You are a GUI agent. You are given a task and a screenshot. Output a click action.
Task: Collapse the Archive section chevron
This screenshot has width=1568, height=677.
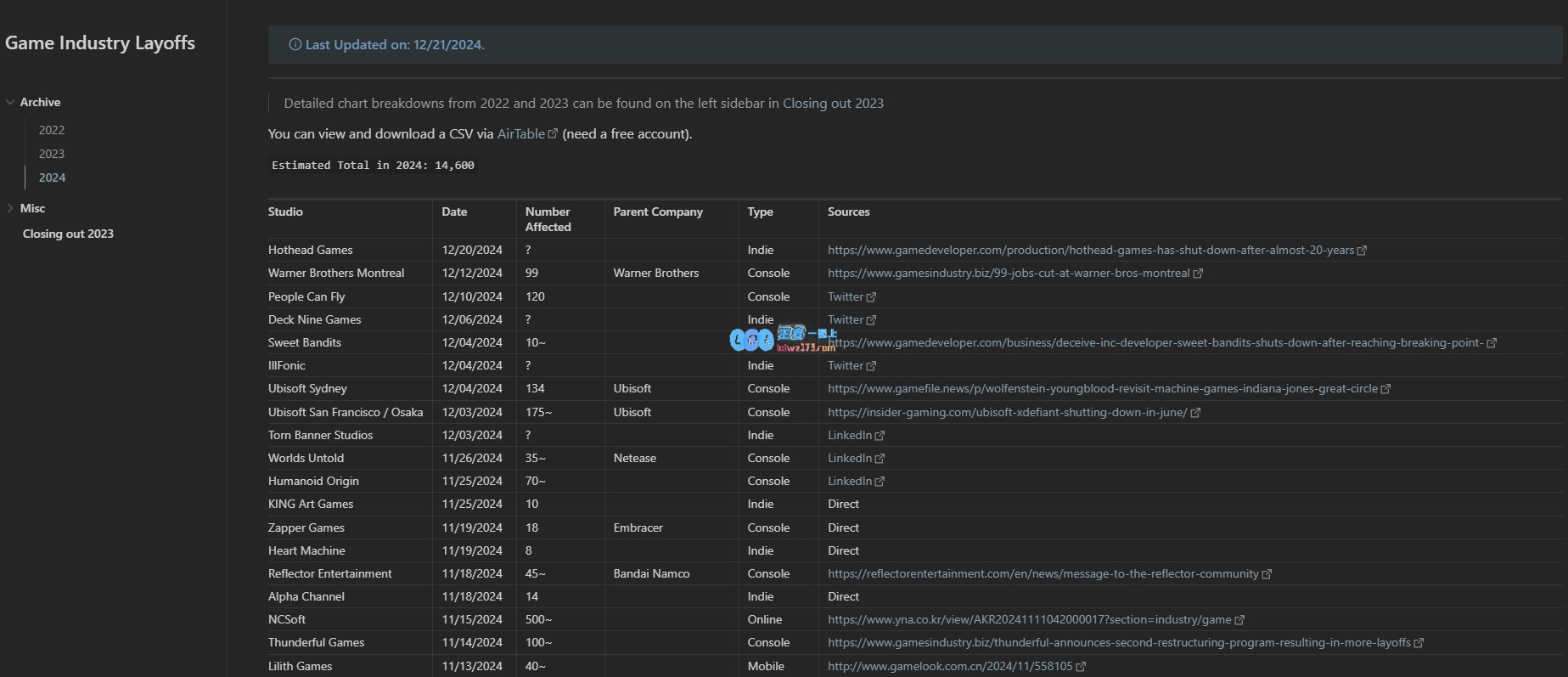coord(10,102)
